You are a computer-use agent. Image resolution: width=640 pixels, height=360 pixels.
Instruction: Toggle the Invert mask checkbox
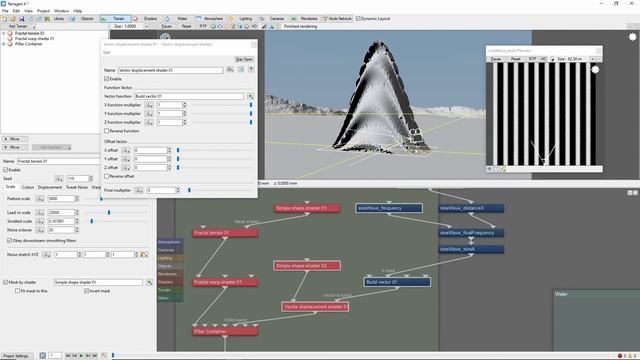(x=87, y=291)
